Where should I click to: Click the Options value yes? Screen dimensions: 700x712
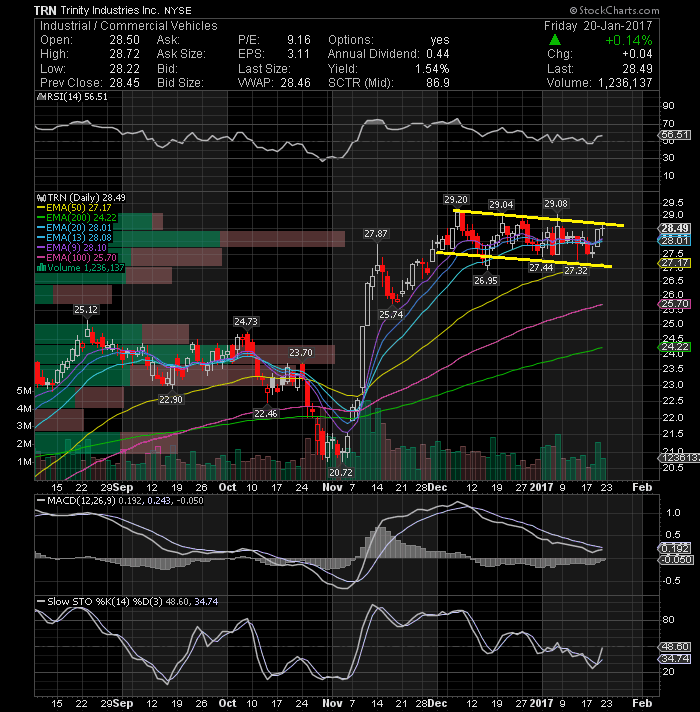440,40
